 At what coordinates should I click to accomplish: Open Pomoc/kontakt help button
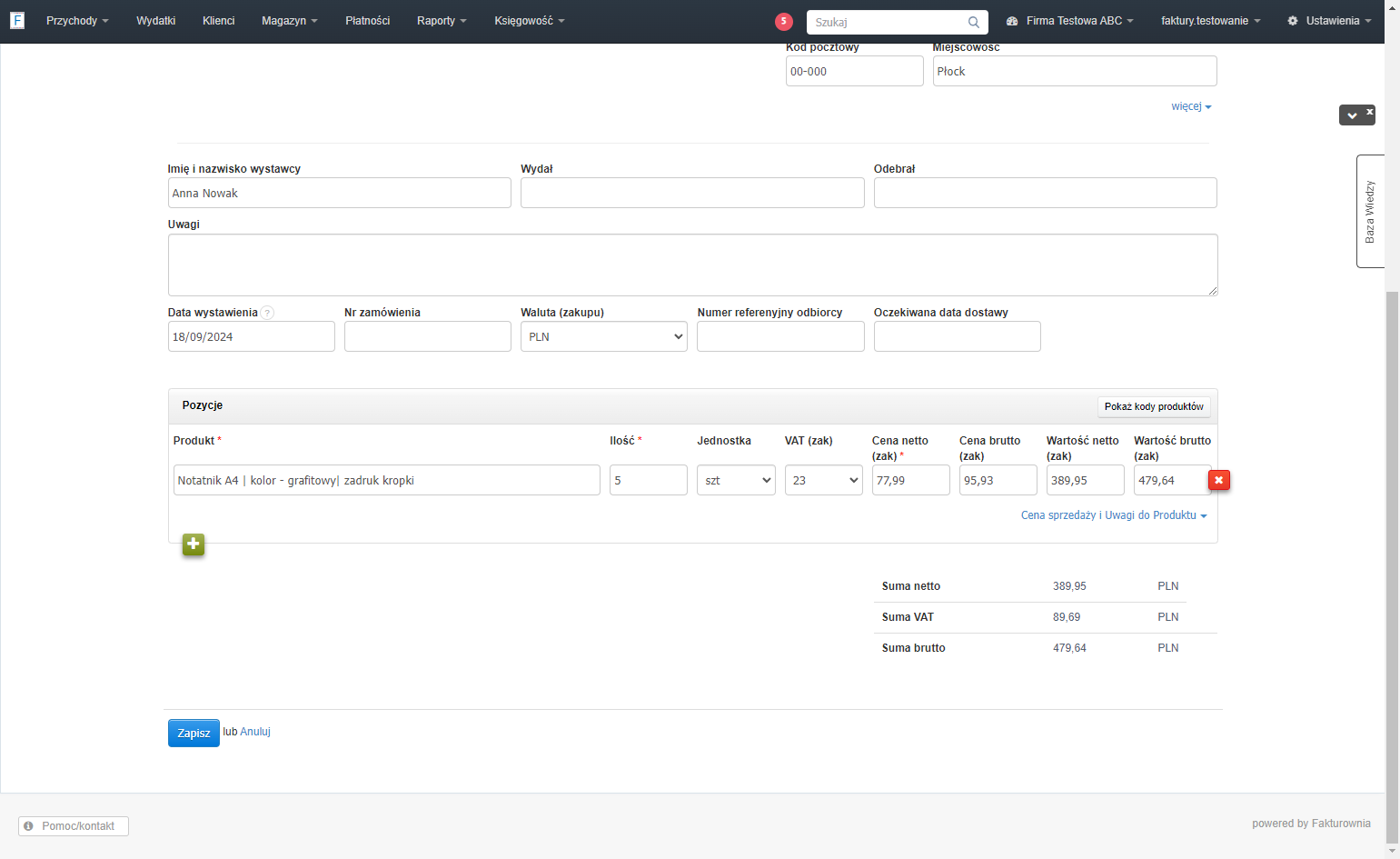click(74, 826)
